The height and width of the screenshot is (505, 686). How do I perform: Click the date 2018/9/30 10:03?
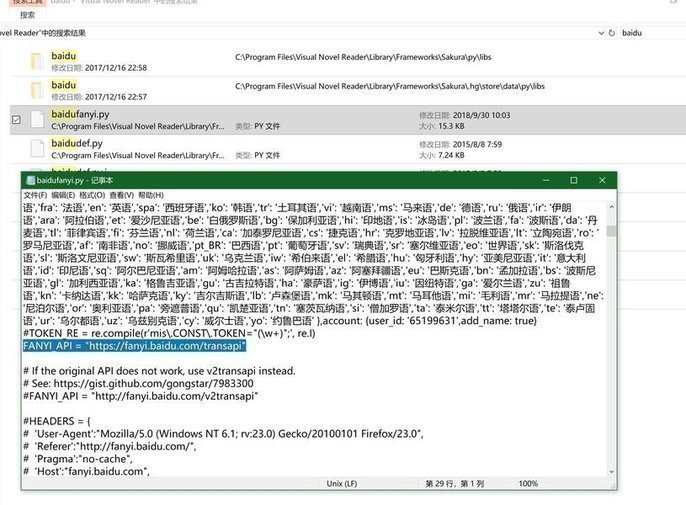coord(481,115)
